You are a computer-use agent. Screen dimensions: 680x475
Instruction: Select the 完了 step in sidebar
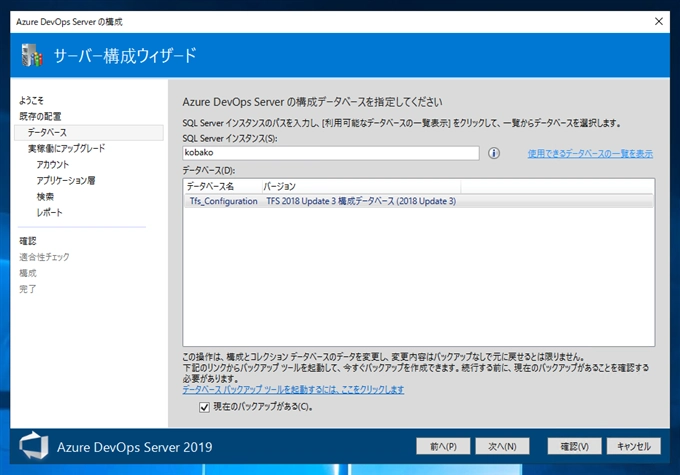click(x=28, y=289)
